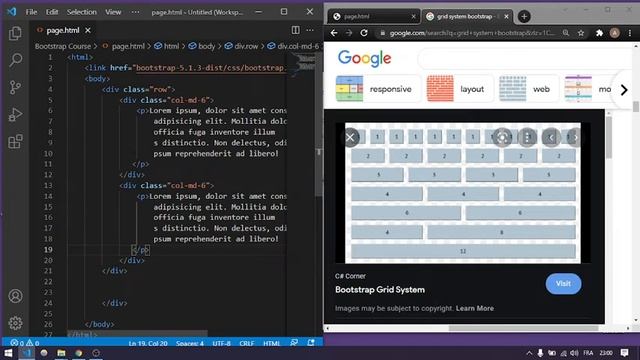Image resolution: width=640 pixels, height=360 pixels.
Task: Click the Chrome zoom magnifier icon in address bar
Action: pyautogui.click(x=566, y=33)
